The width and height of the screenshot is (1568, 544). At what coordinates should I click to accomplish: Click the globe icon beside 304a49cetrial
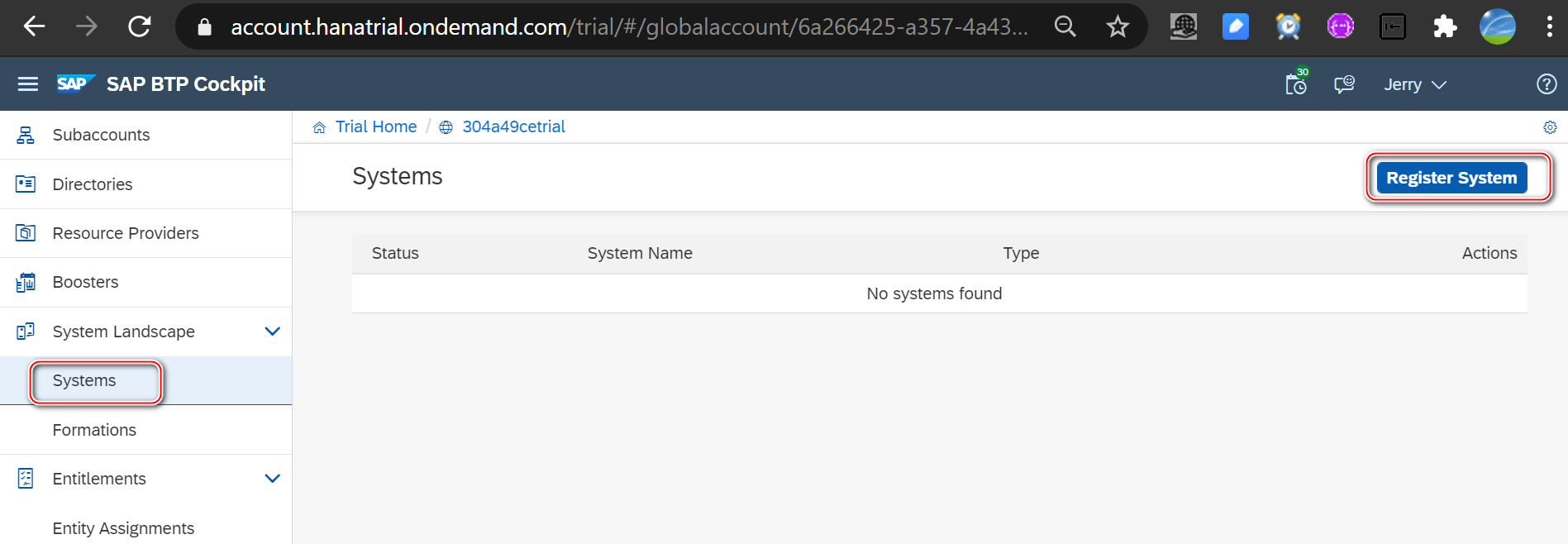[446, 127]
